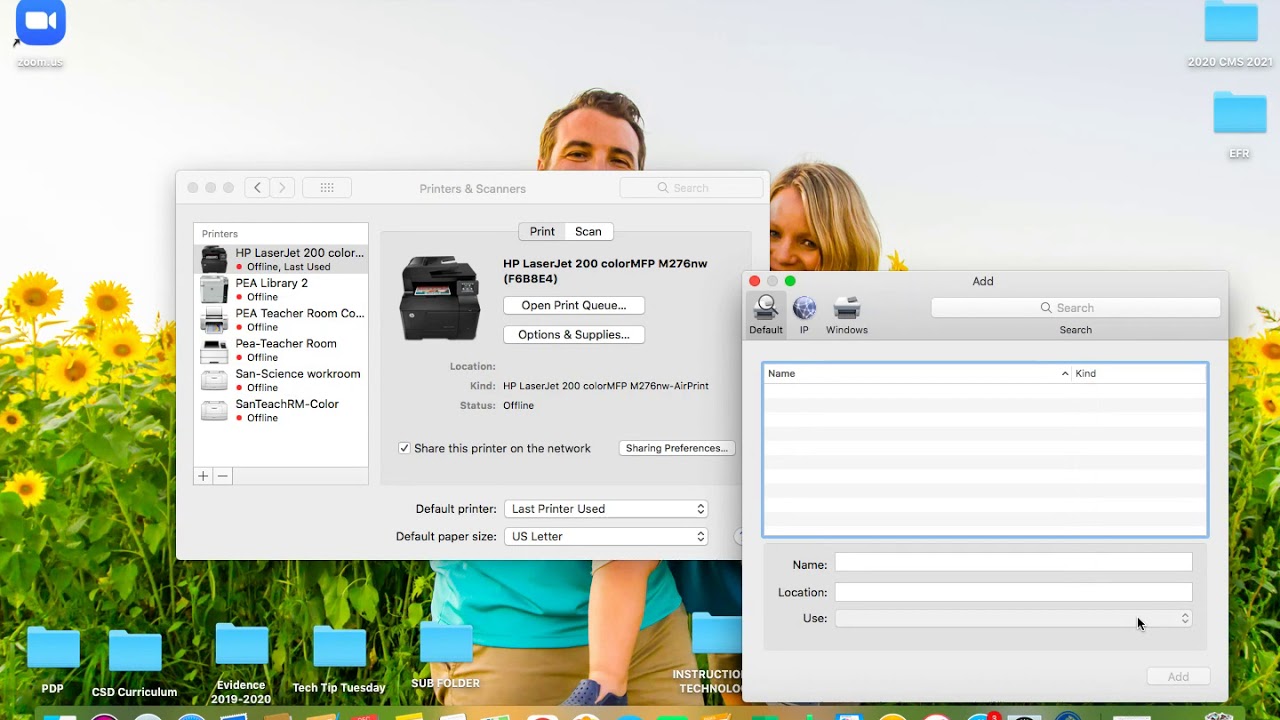Select the SUB FOLDER desktop folder
Image resolution: width=1280 pixels, height=720 pixels.
coord(446,656)
